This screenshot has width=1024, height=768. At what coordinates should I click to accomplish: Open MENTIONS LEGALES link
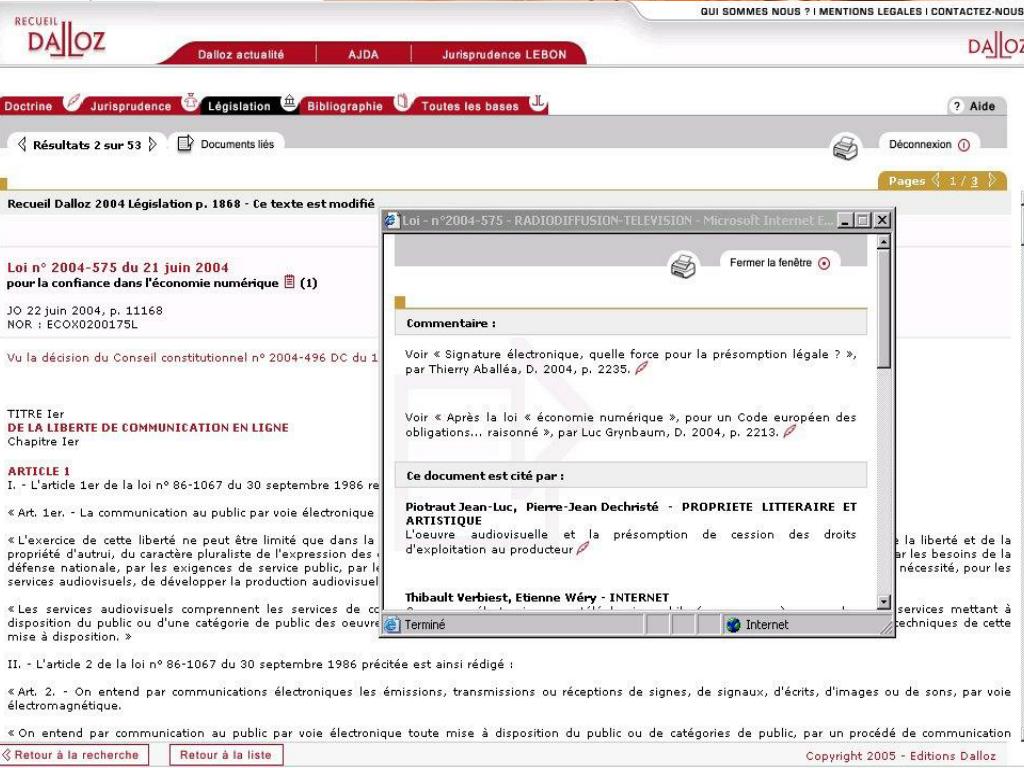[870, 11]
